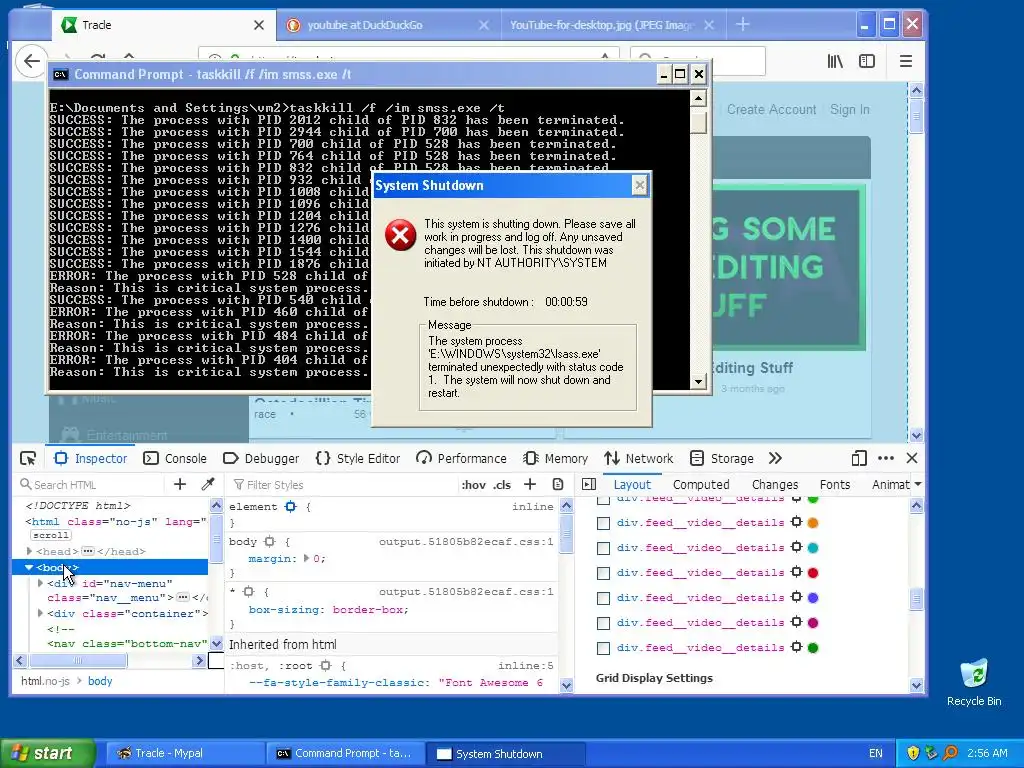1024x768 pixels.
Task: Switch to the Layout sidebar tab
Action: click(x=632, y=485)
